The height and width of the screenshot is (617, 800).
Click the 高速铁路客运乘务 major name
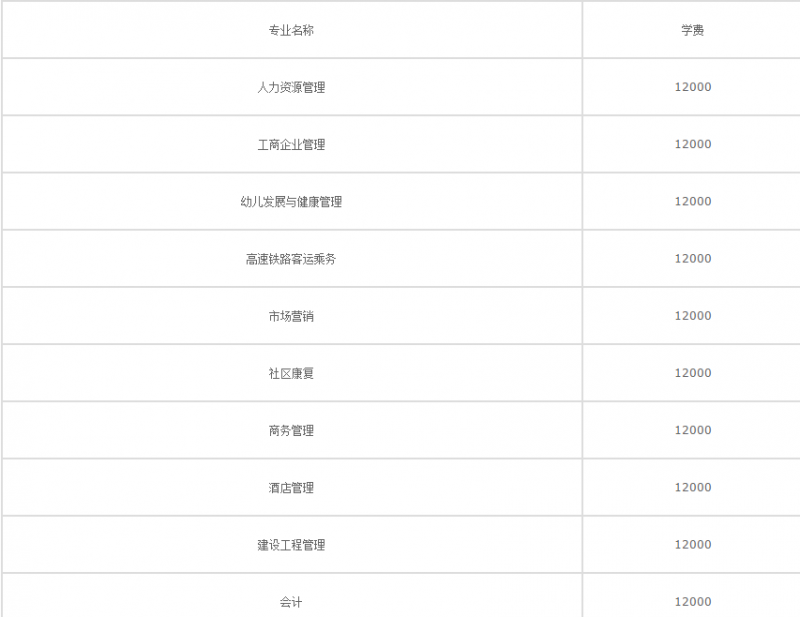291,258
